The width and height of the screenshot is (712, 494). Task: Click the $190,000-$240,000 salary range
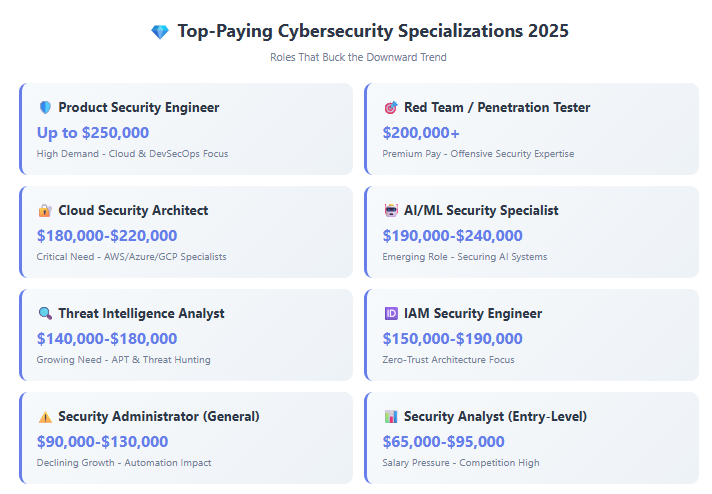(x=452, y=236)
